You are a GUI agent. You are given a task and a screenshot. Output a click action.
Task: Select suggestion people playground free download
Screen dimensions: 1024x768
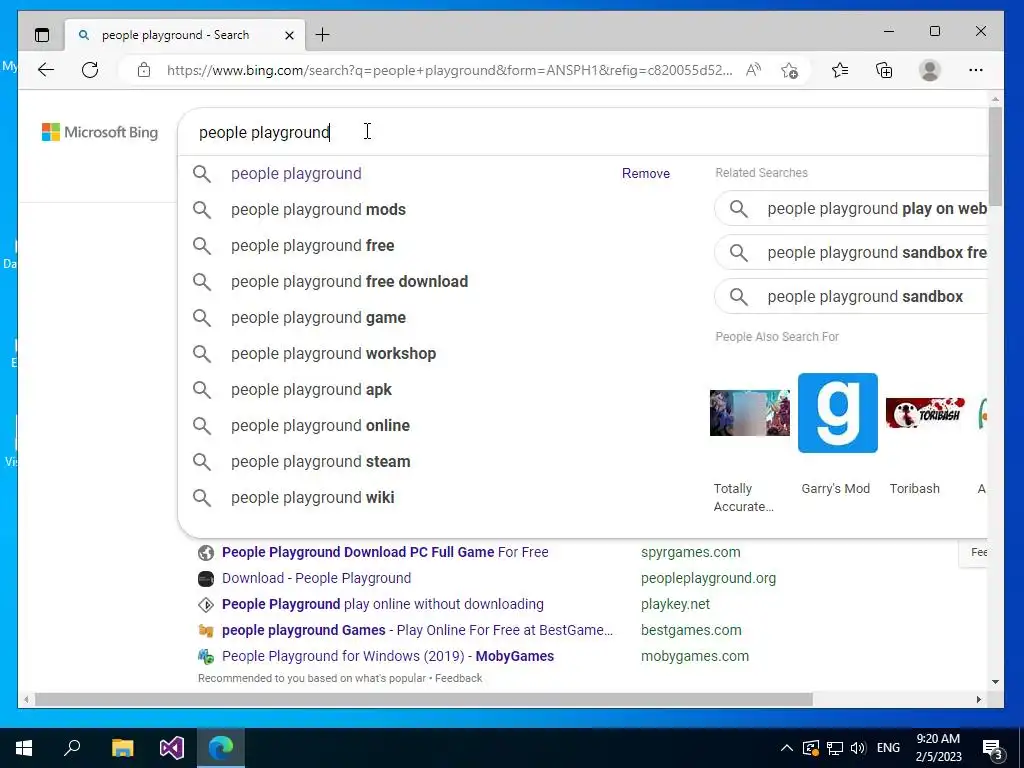coord(349,281)
